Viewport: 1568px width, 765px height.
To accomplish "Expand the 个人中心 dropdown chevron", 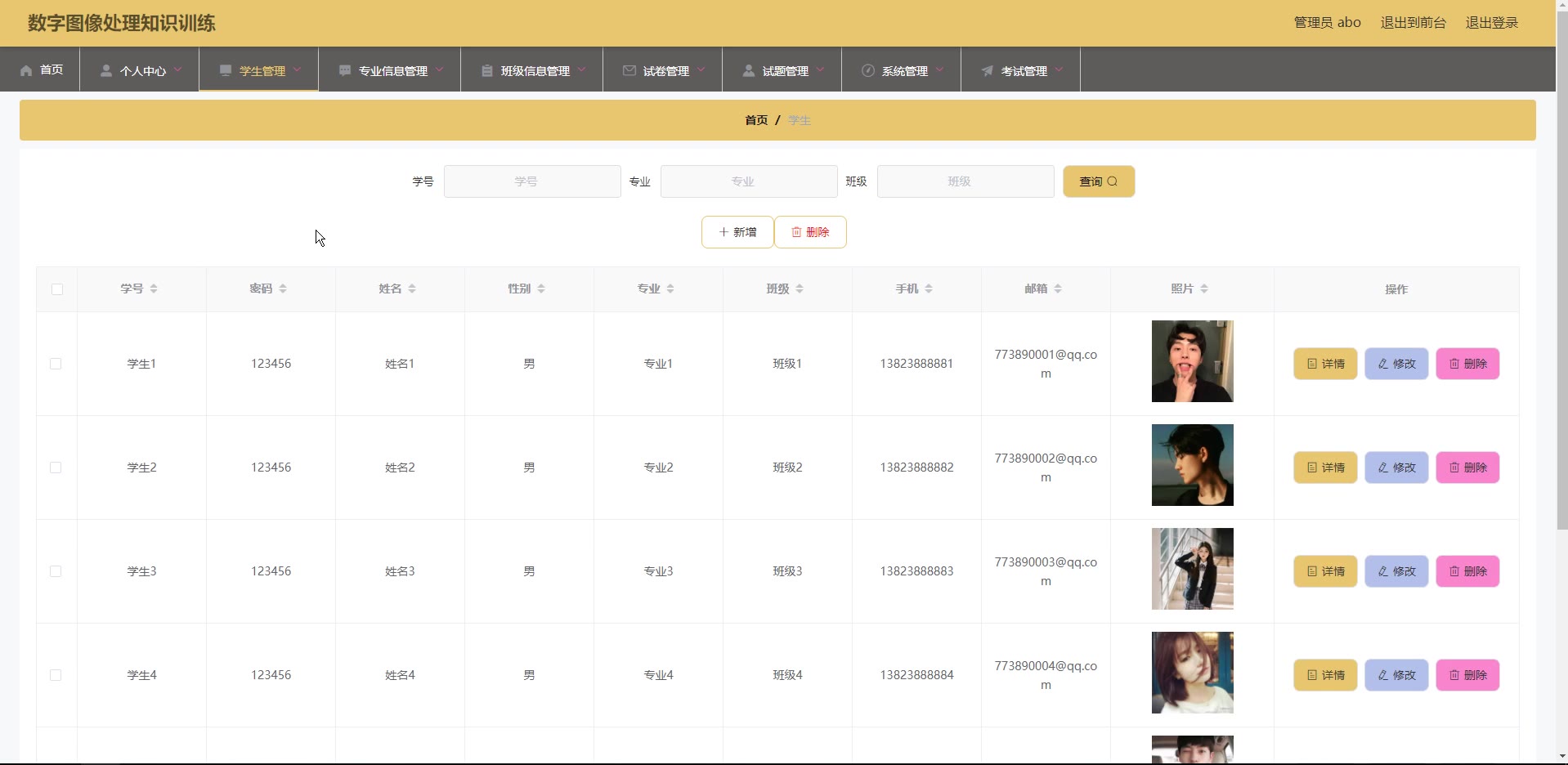I will click(177, 70).
